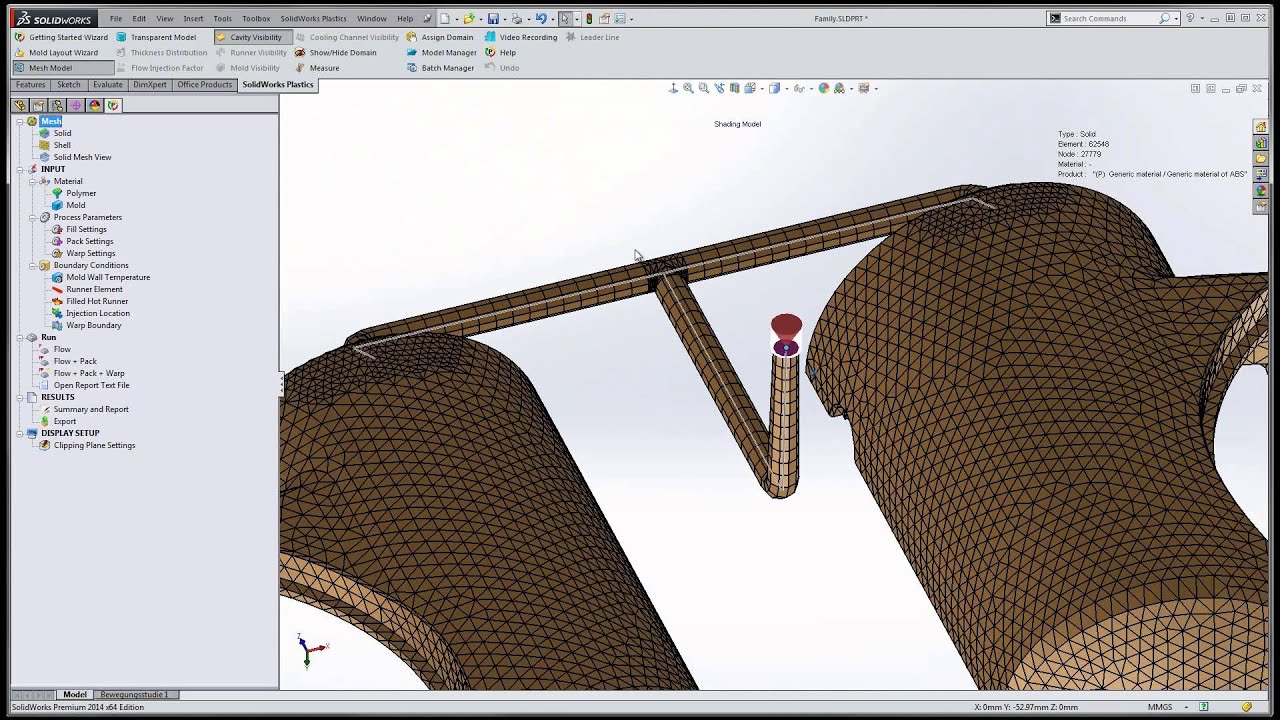Open the ConfigurationManager tab icon

(x=57, y=105)
